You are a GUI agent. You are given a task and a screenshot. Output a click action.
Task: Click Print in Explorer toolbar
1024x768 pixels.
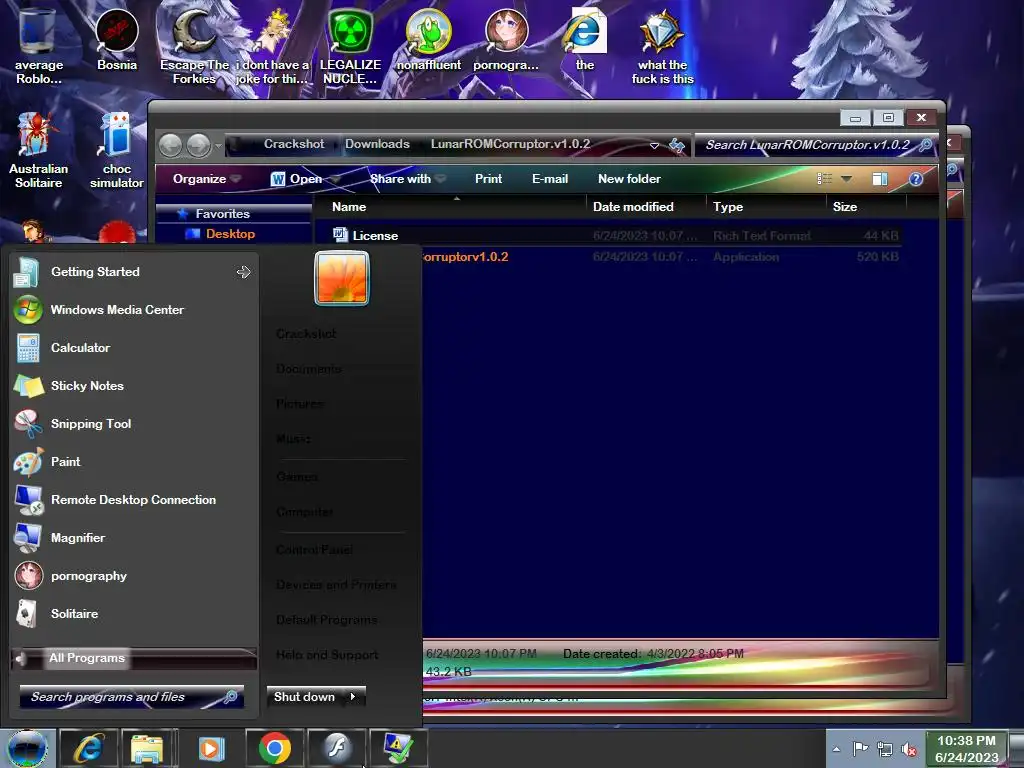tap(488, 179)
